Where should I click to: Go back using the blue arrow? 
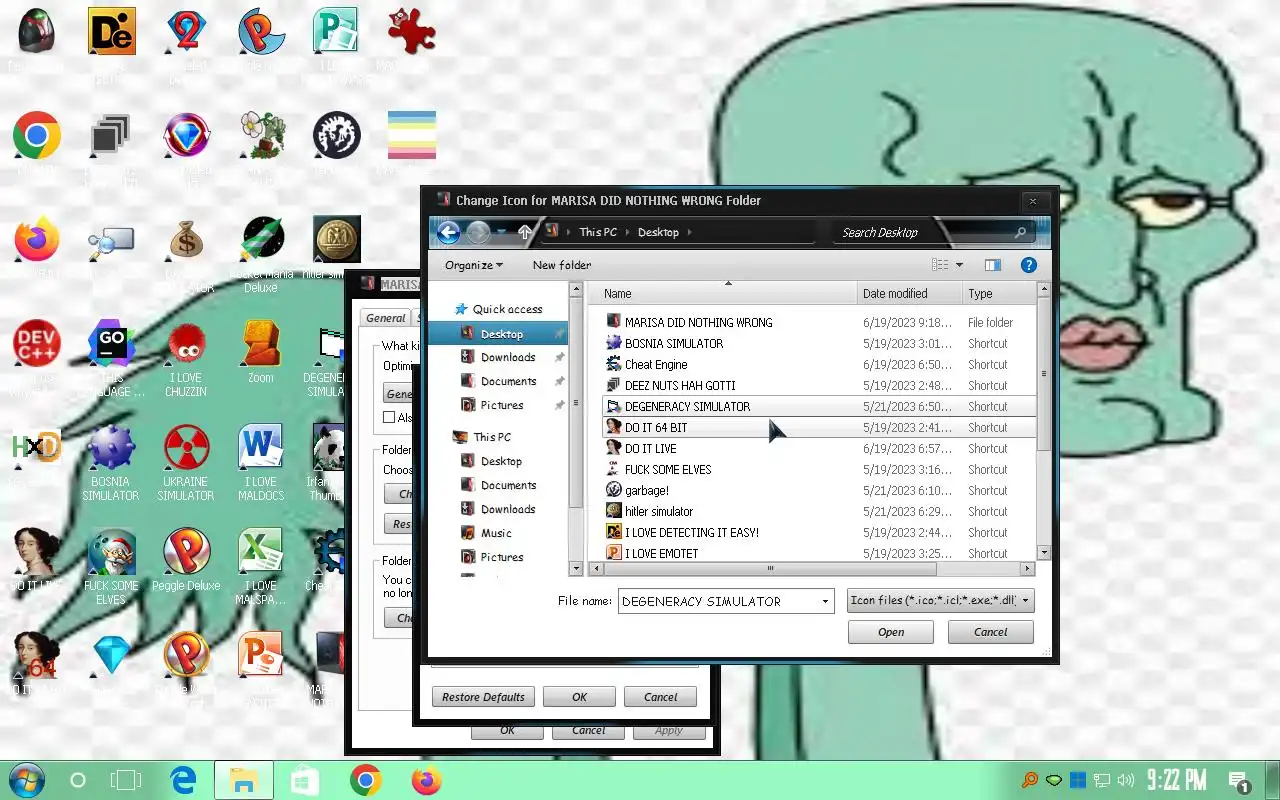click(448, 232)
